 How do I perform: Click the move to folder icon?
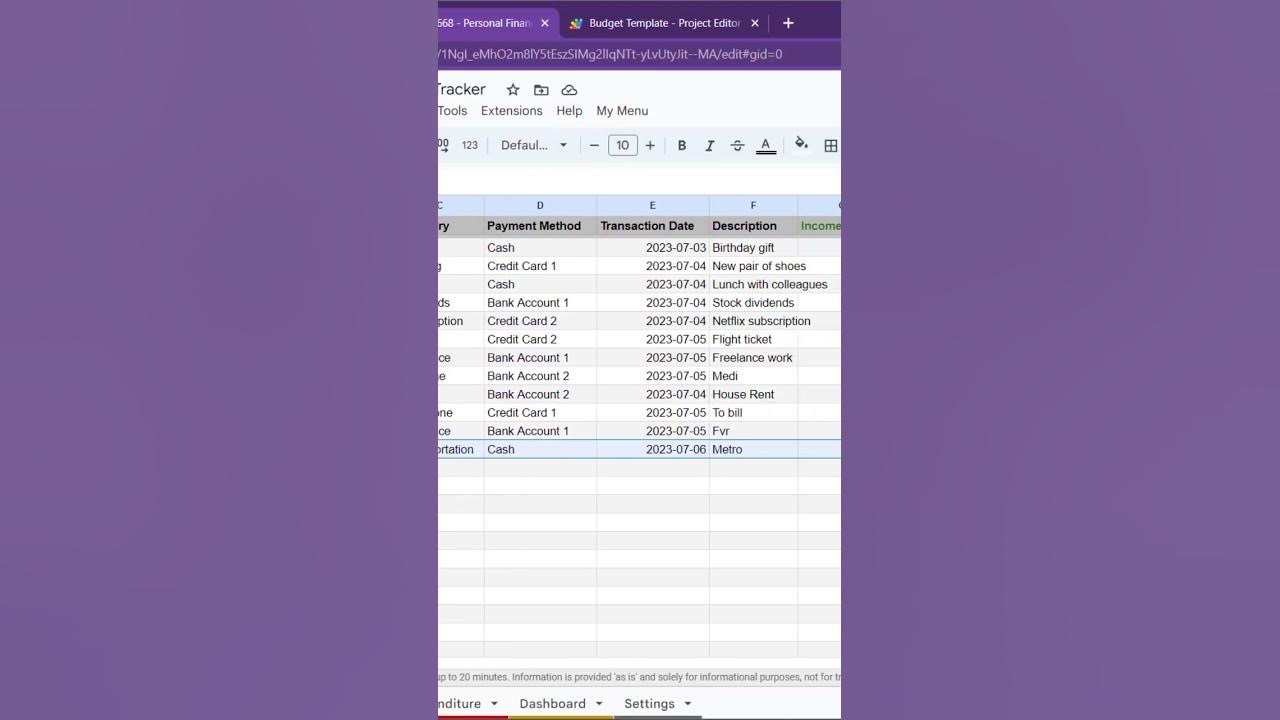tap(541, 90)
